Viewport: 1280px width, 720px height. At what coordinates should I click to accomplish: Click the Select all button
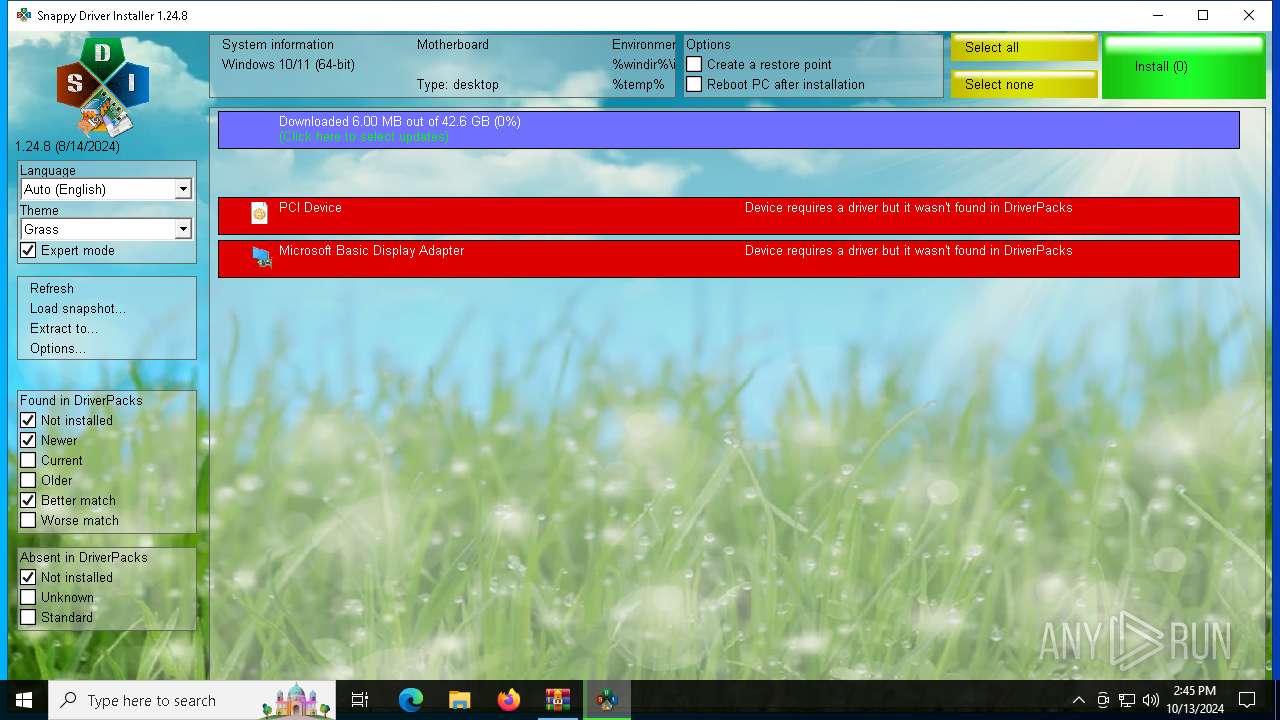[x=1024, y=47]
